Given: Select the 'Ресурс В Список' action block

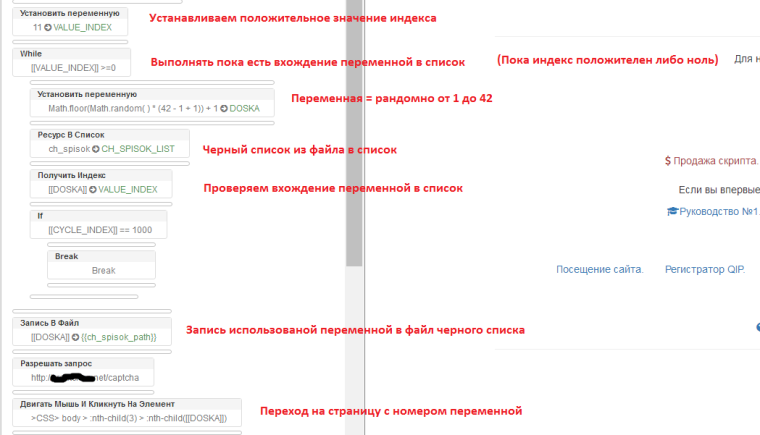Looking at the screenshot, I should [x=110, y=143].
